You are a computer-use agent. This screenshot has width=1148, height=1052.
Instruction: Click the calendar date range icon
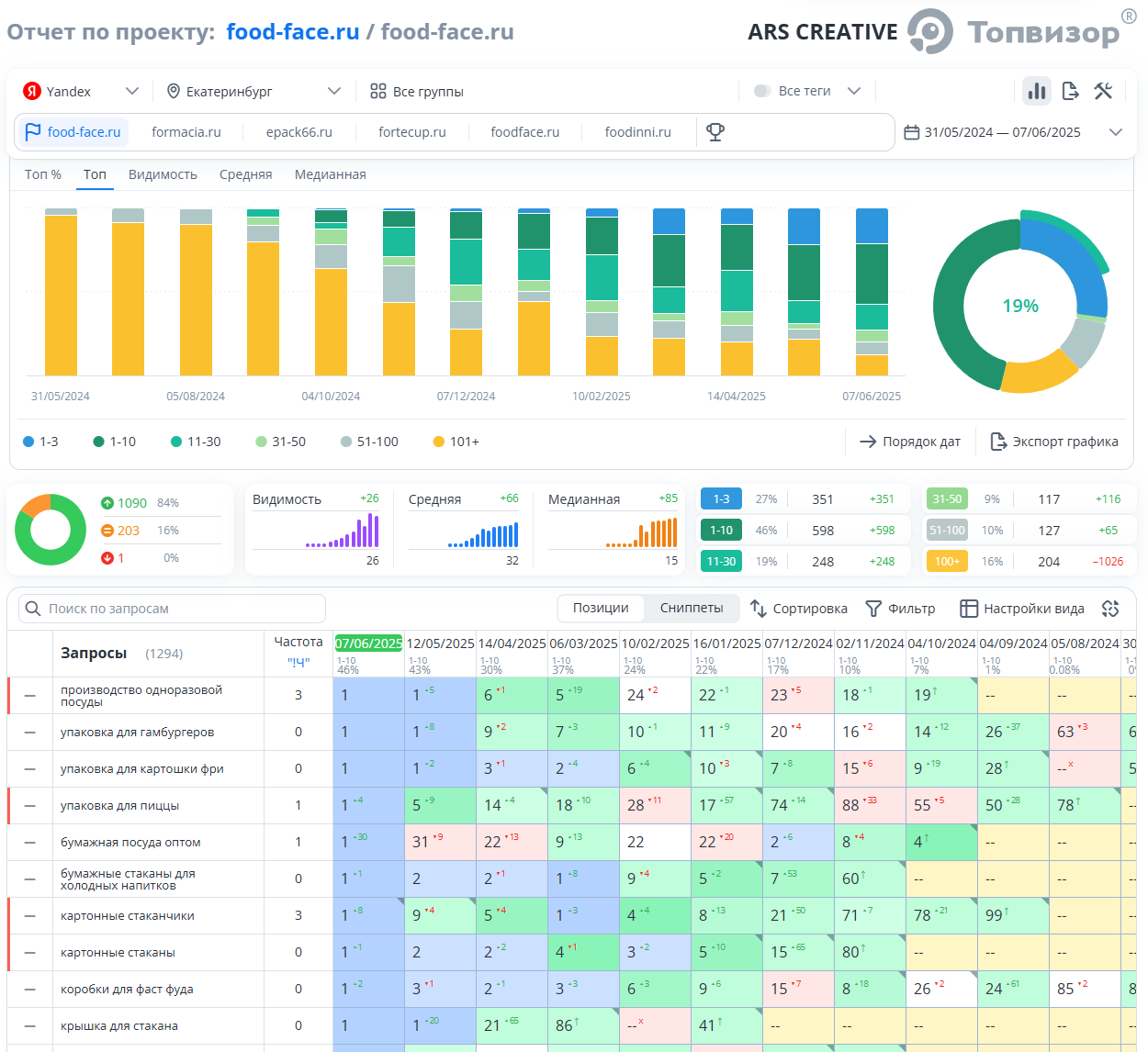click(912, 132)
